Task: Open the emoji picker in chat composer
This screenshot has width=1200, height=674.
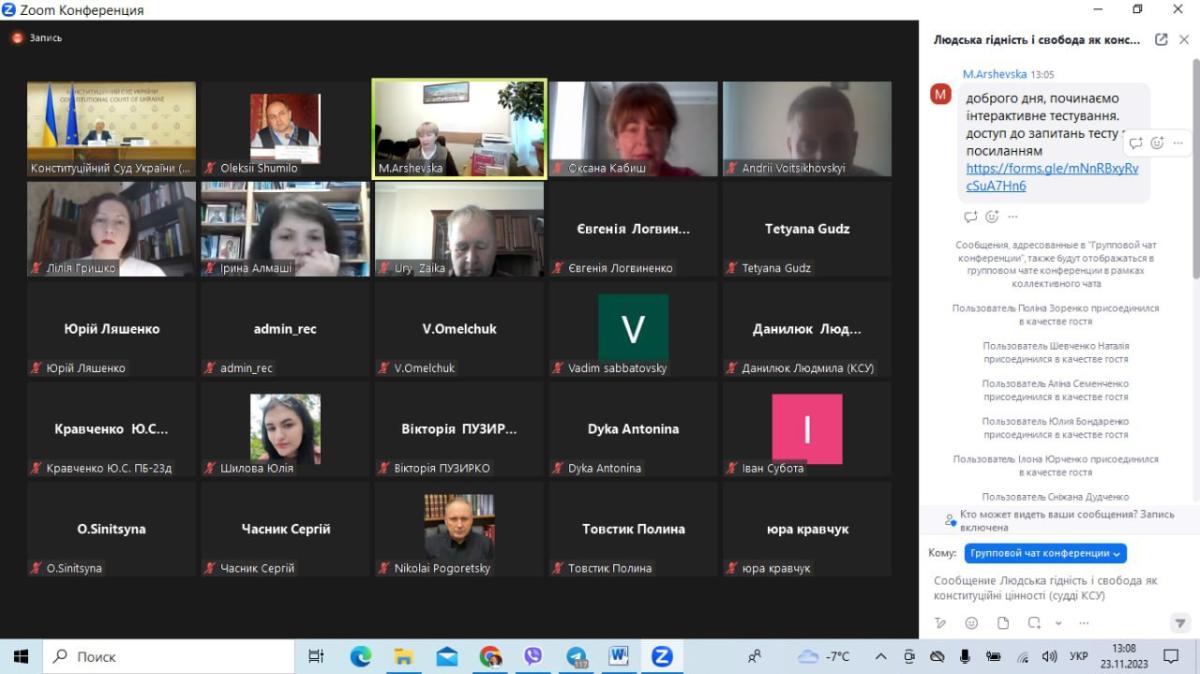Action: [971, 623]
